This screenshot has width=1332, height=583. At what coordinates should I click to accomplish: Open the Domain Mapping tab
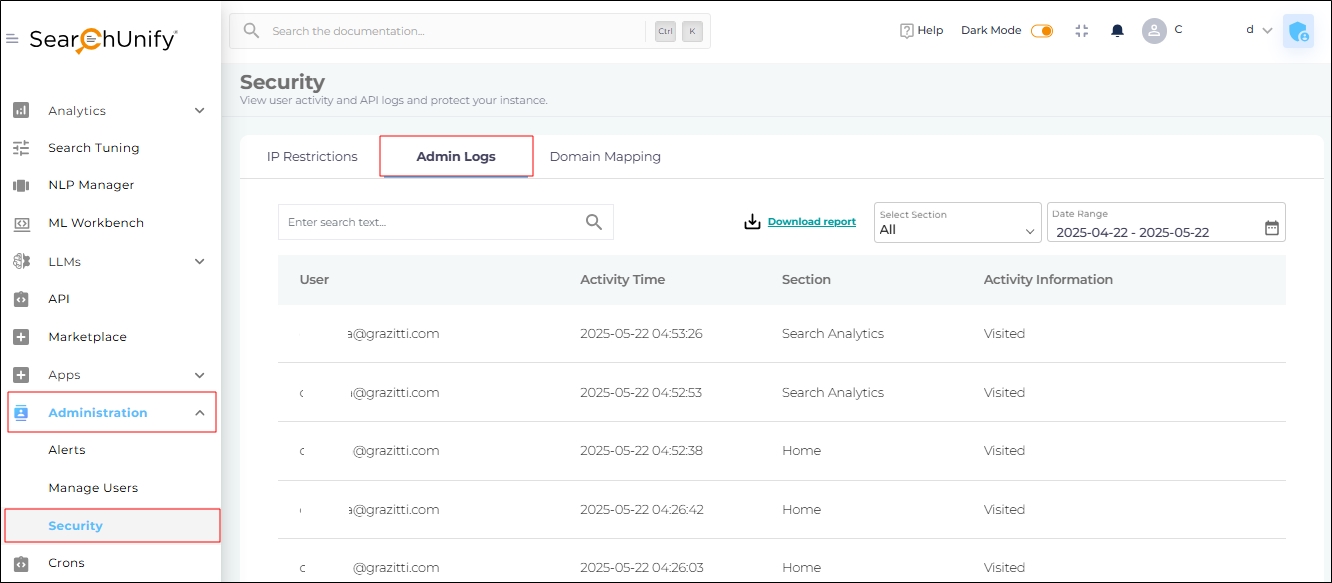tap(605, 157)
